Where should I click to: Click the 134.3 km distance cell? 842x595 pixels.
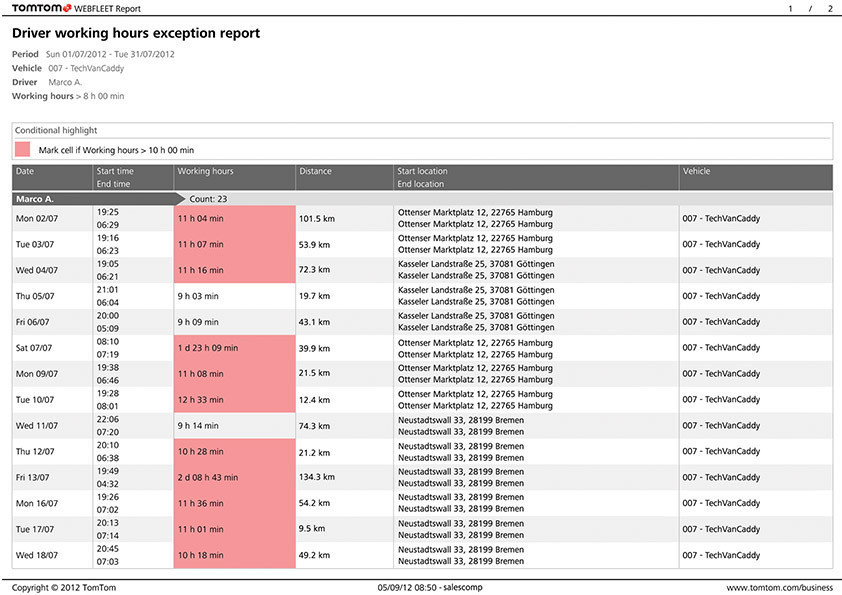317,478
